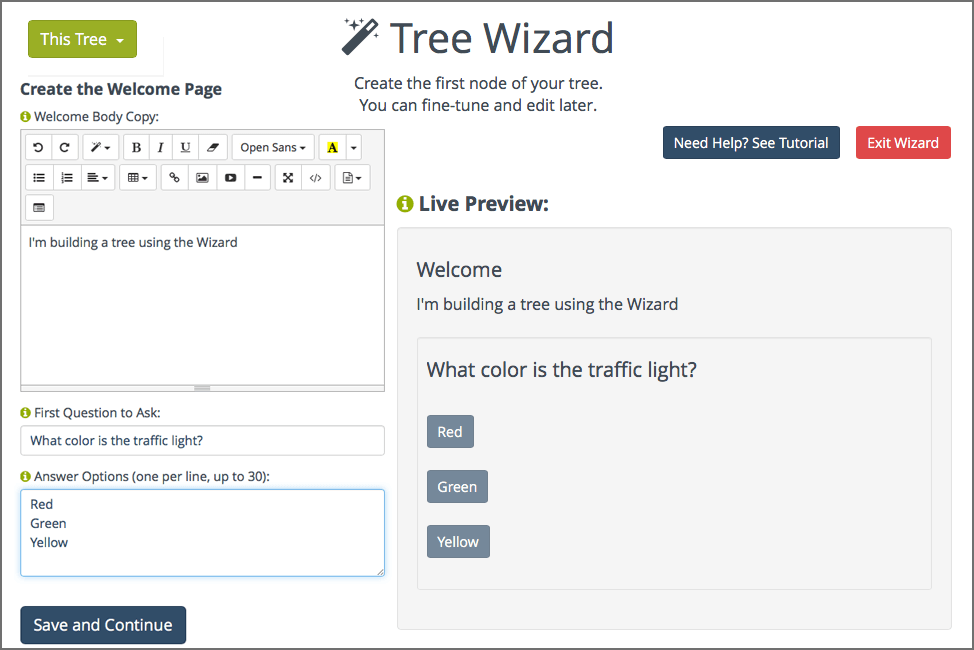974x650 pixels.
Task: Toggle fullscreen editor mode
Action: 288,178
